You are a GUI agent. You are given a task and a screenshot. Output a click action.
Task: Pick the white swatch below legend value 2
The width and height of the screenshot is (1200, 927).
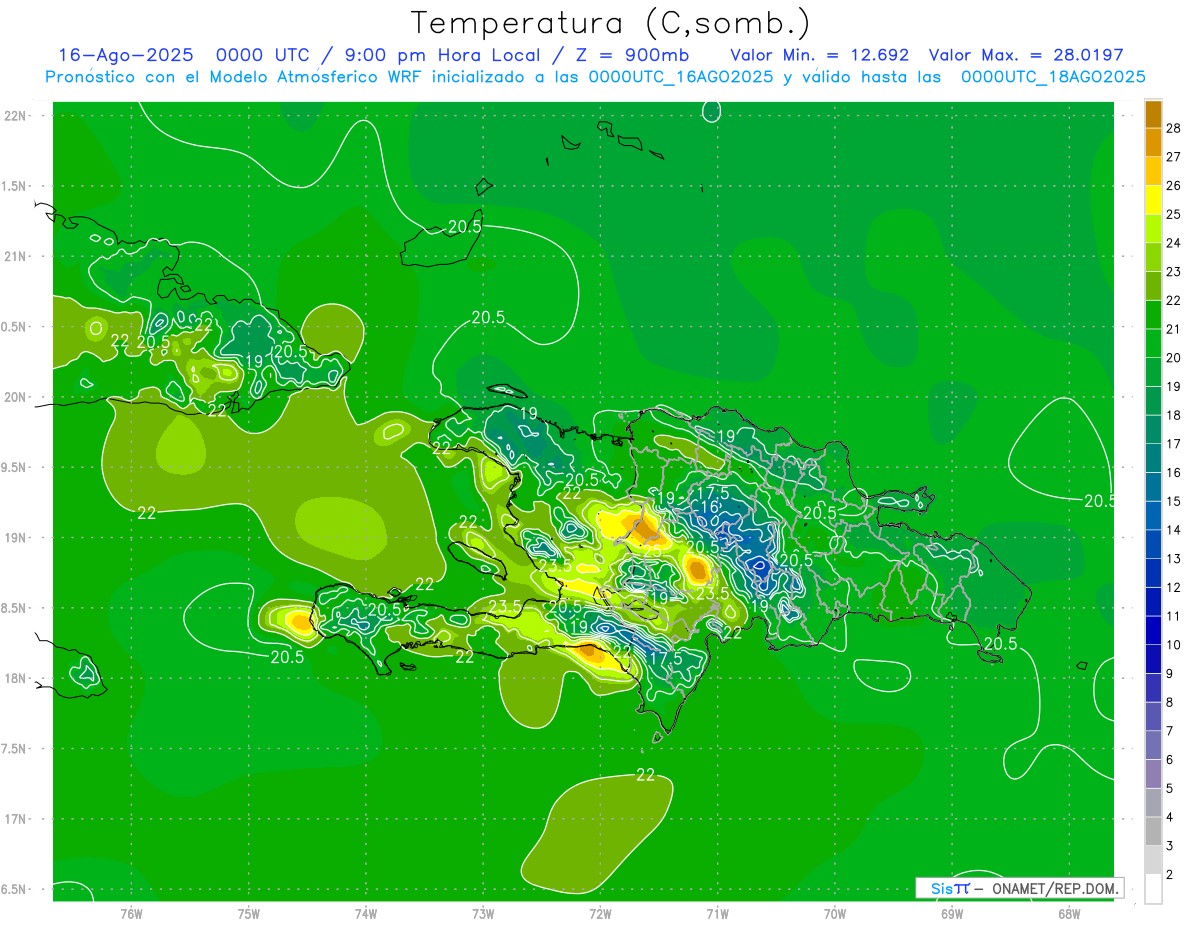(1153, 889)
